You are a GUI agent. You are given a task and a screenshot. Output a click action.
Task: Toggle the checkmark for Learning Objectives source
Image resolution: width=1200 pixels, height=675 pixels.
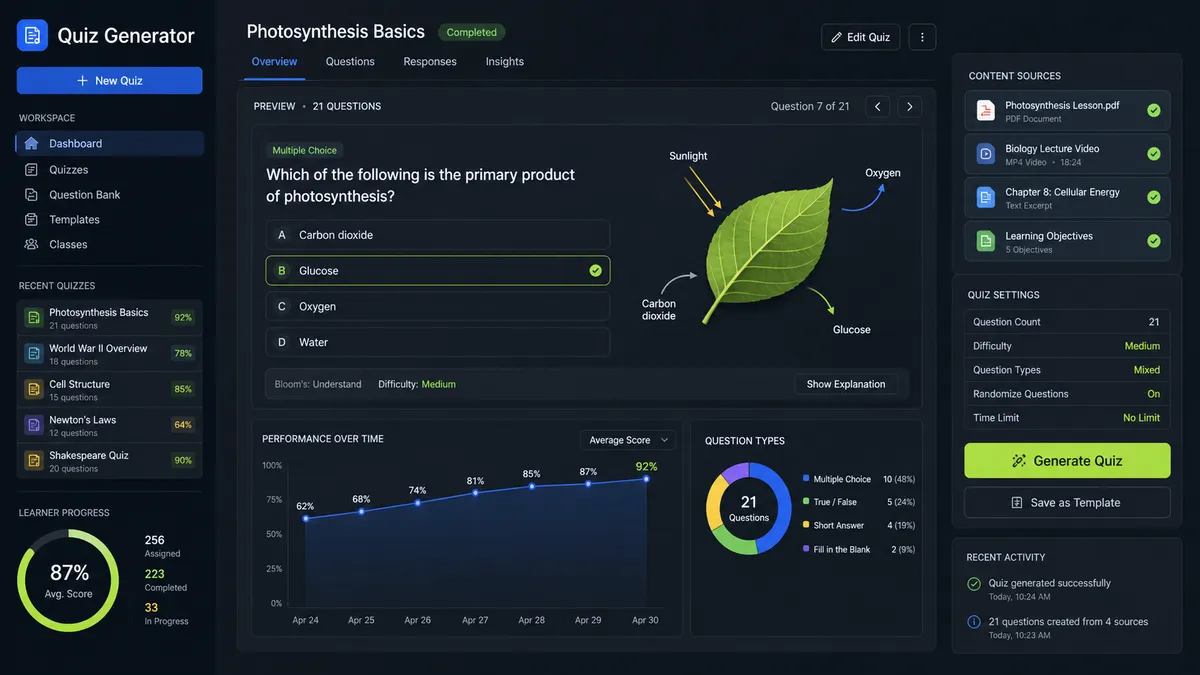point(1154,241)
